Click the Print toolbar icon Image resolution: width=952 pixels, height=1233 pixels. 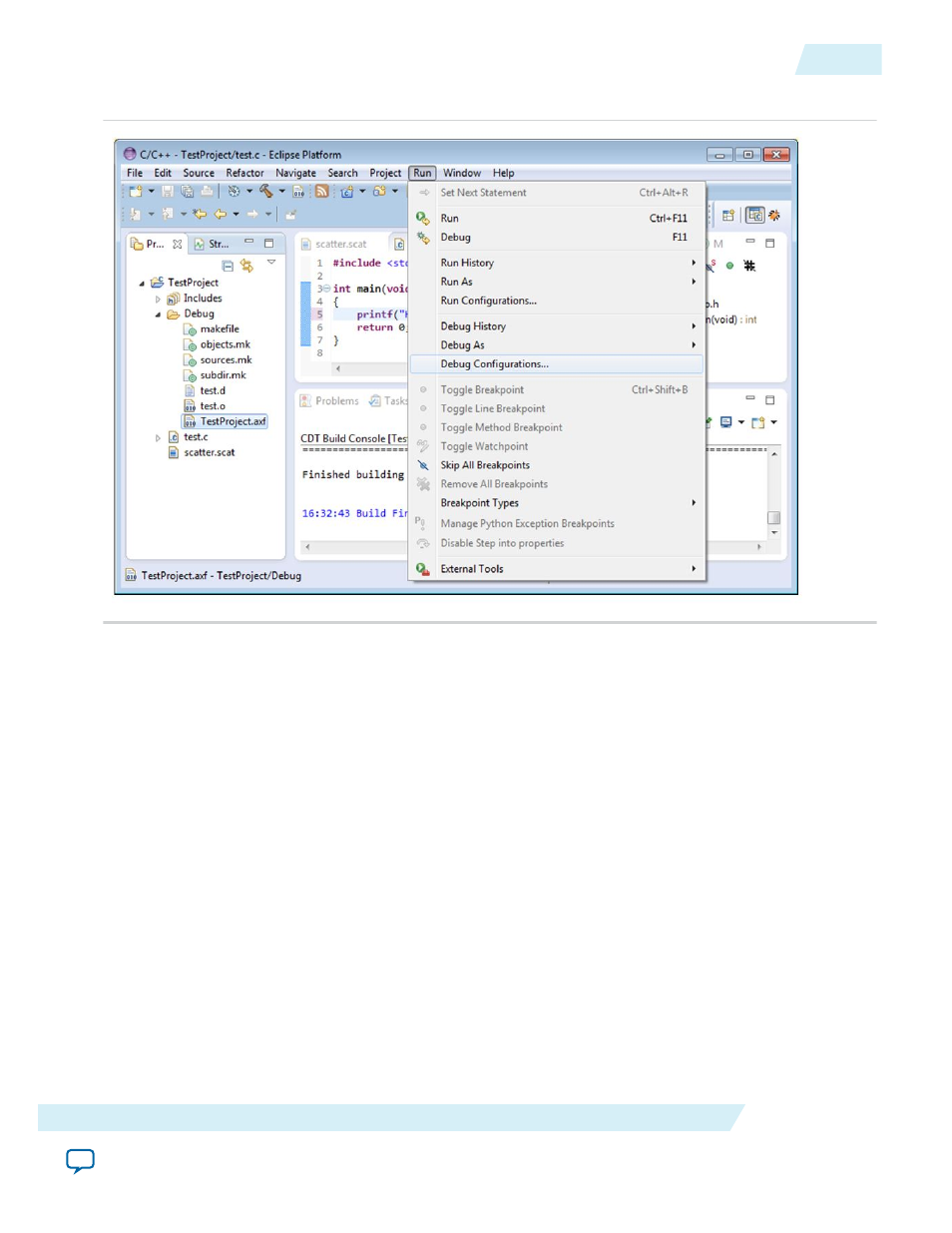click(x=207, y=192)
